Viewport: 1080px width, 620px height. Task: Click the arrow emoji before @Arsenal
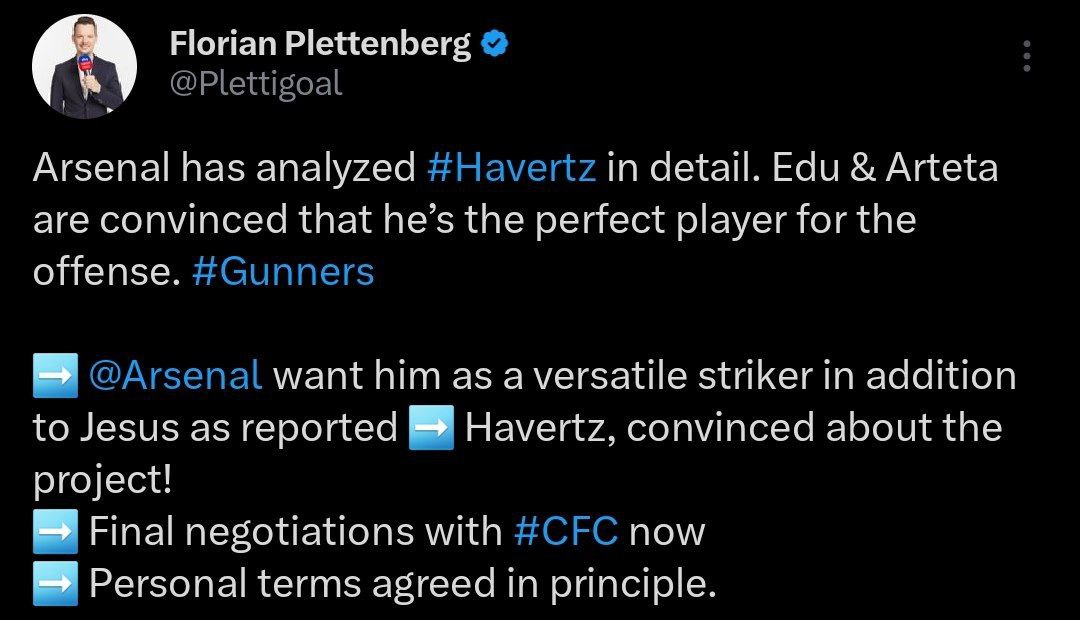(x=55, y=376)
